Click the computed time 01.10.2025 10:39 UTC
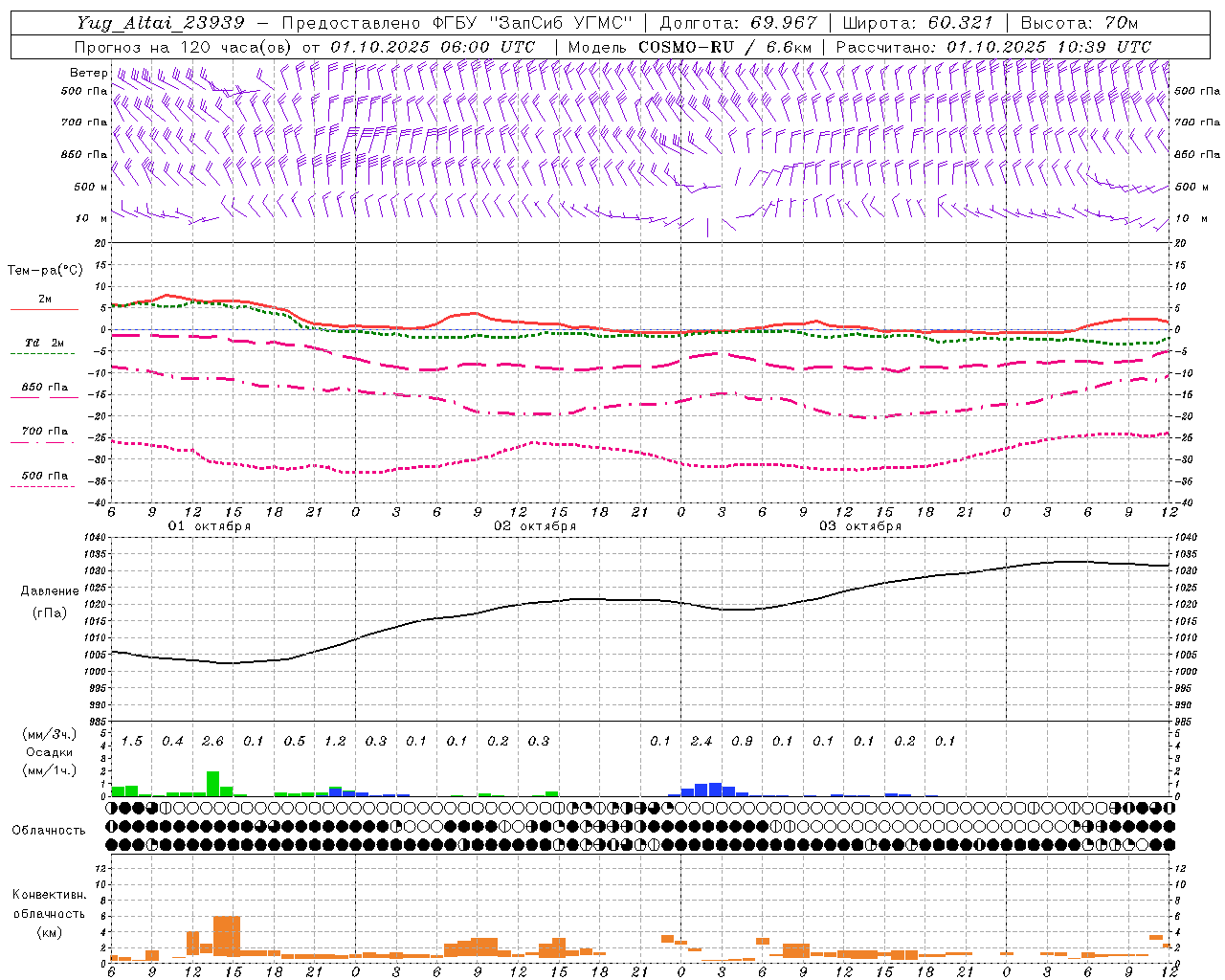 click(x=1048, y=47)
